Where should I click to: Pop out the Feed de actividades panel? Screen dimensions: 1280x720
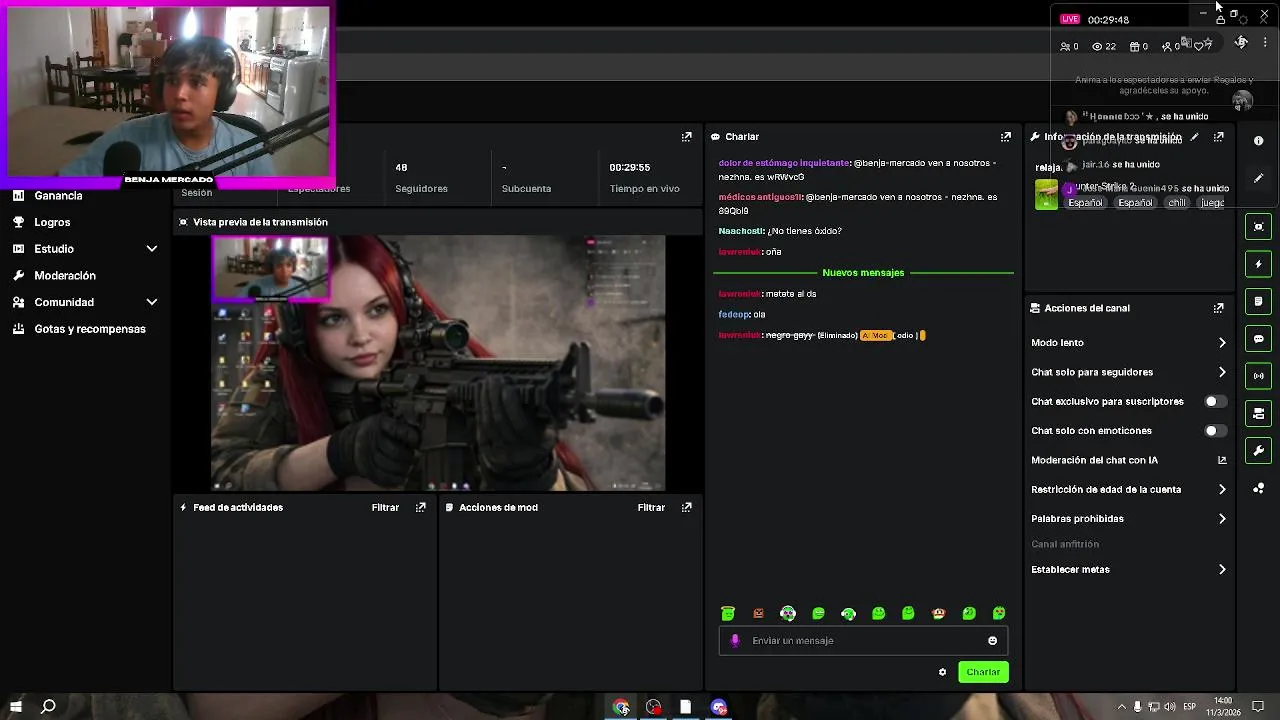coord(421,507)
